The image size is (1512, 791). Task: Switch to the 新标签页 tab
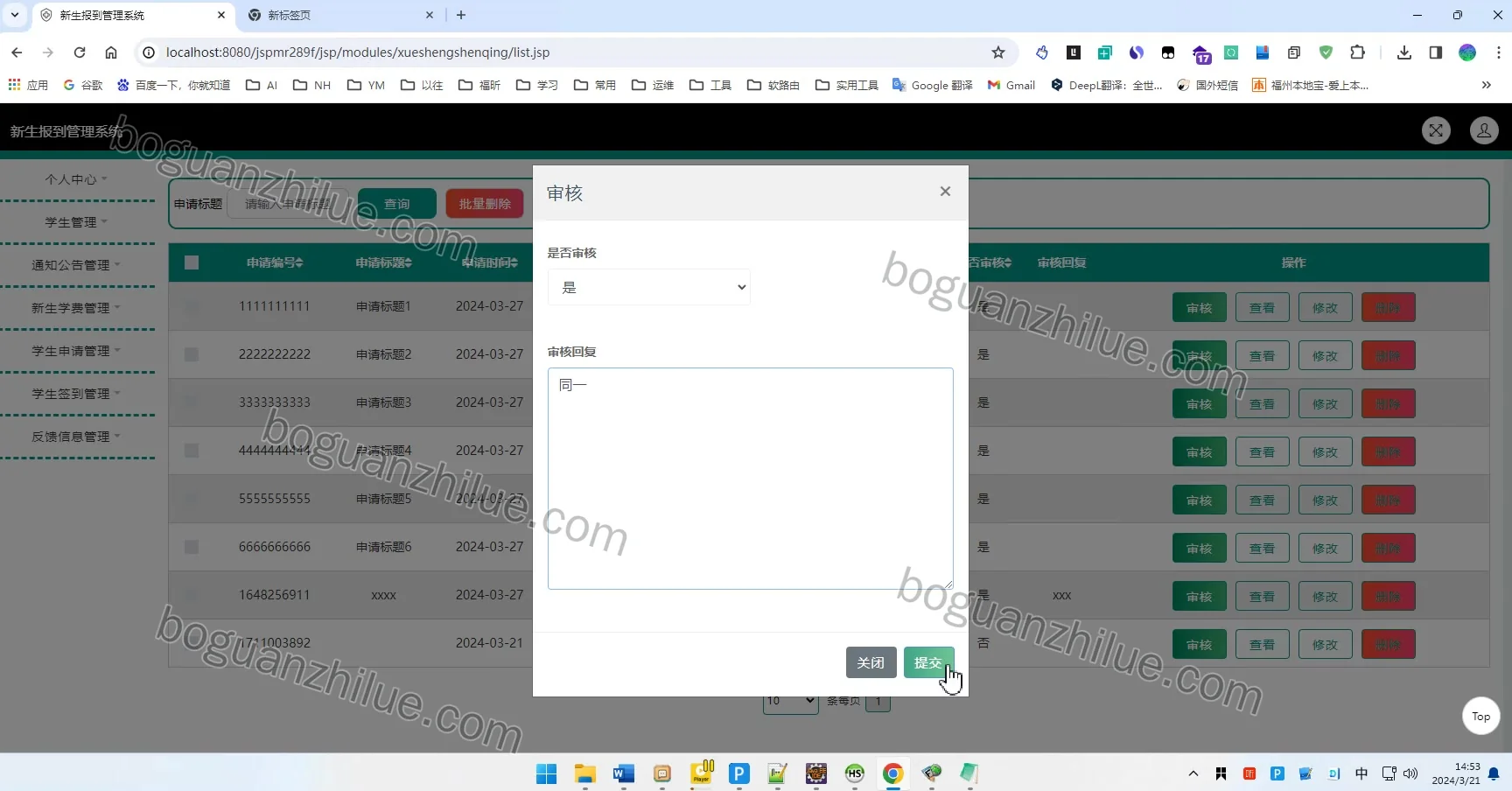coord(341,15)
